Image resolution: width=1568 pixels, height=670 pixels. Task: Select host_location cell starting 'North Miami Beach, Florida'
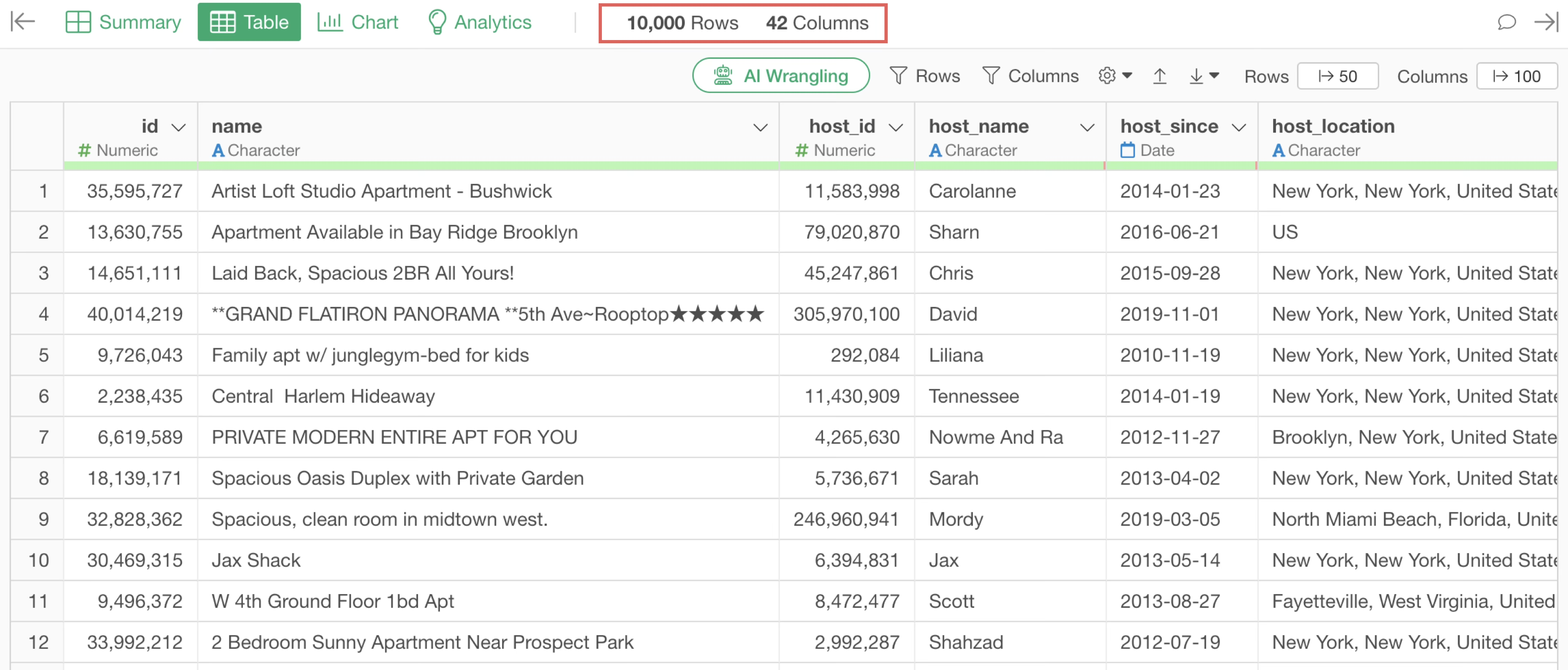click(x=1407, y=519)
